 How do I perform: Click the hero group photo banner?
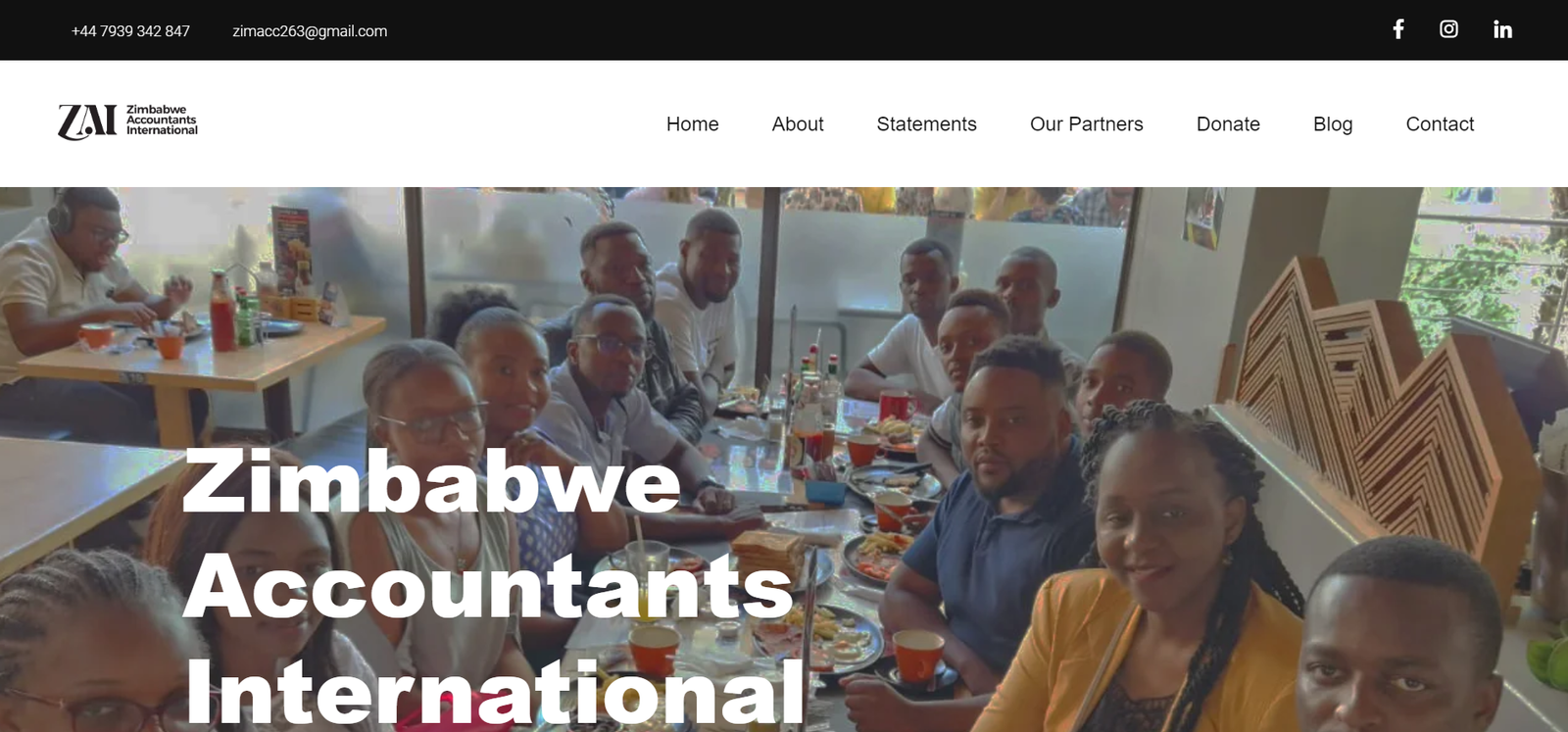coord(784,460)
